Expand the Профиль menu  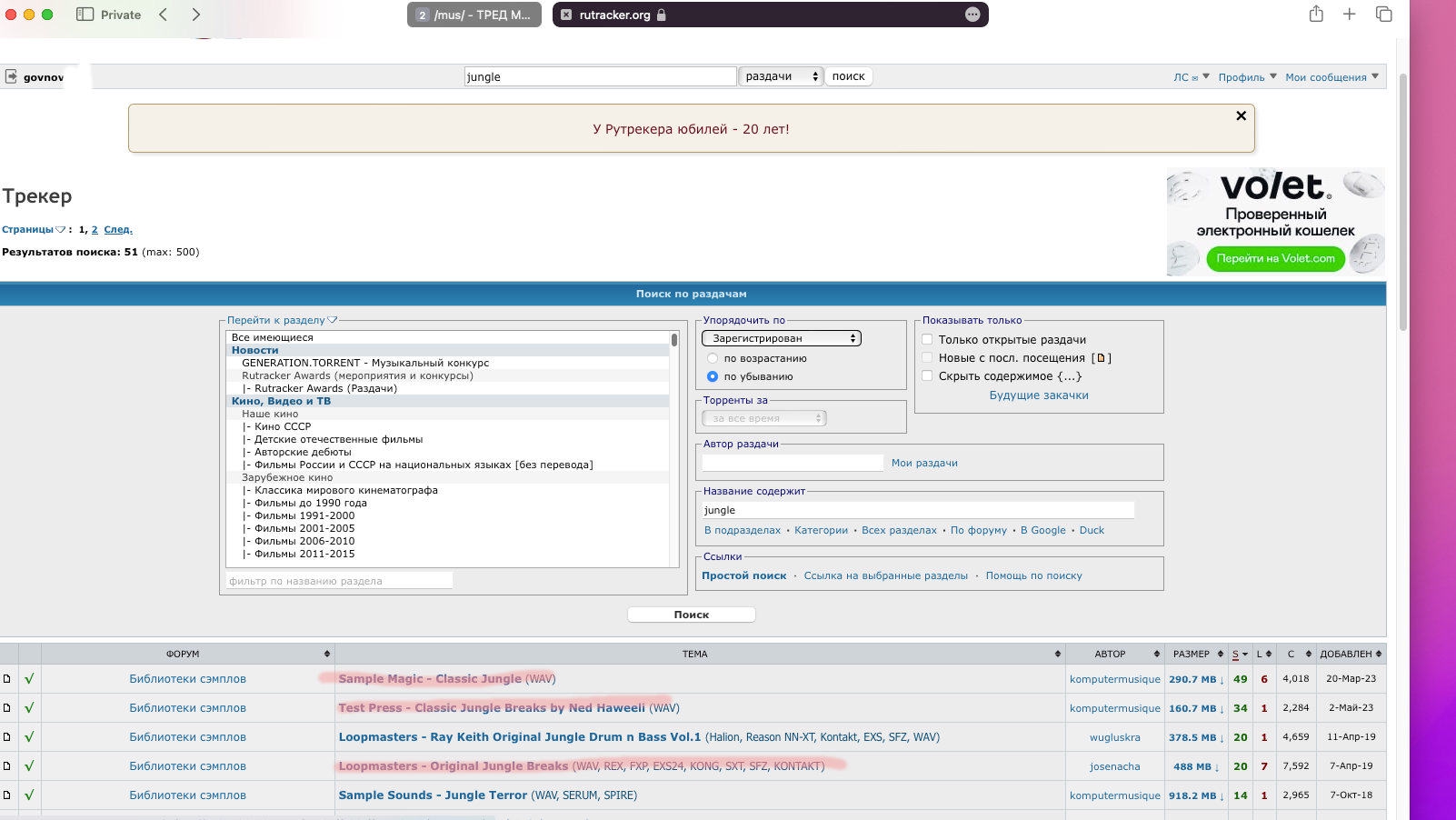click(1247, 77)
